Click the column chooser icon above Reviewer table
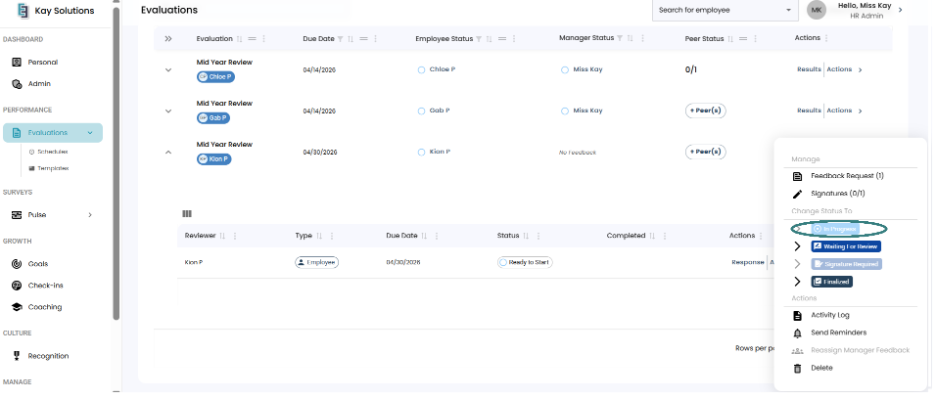 point(187,214)
